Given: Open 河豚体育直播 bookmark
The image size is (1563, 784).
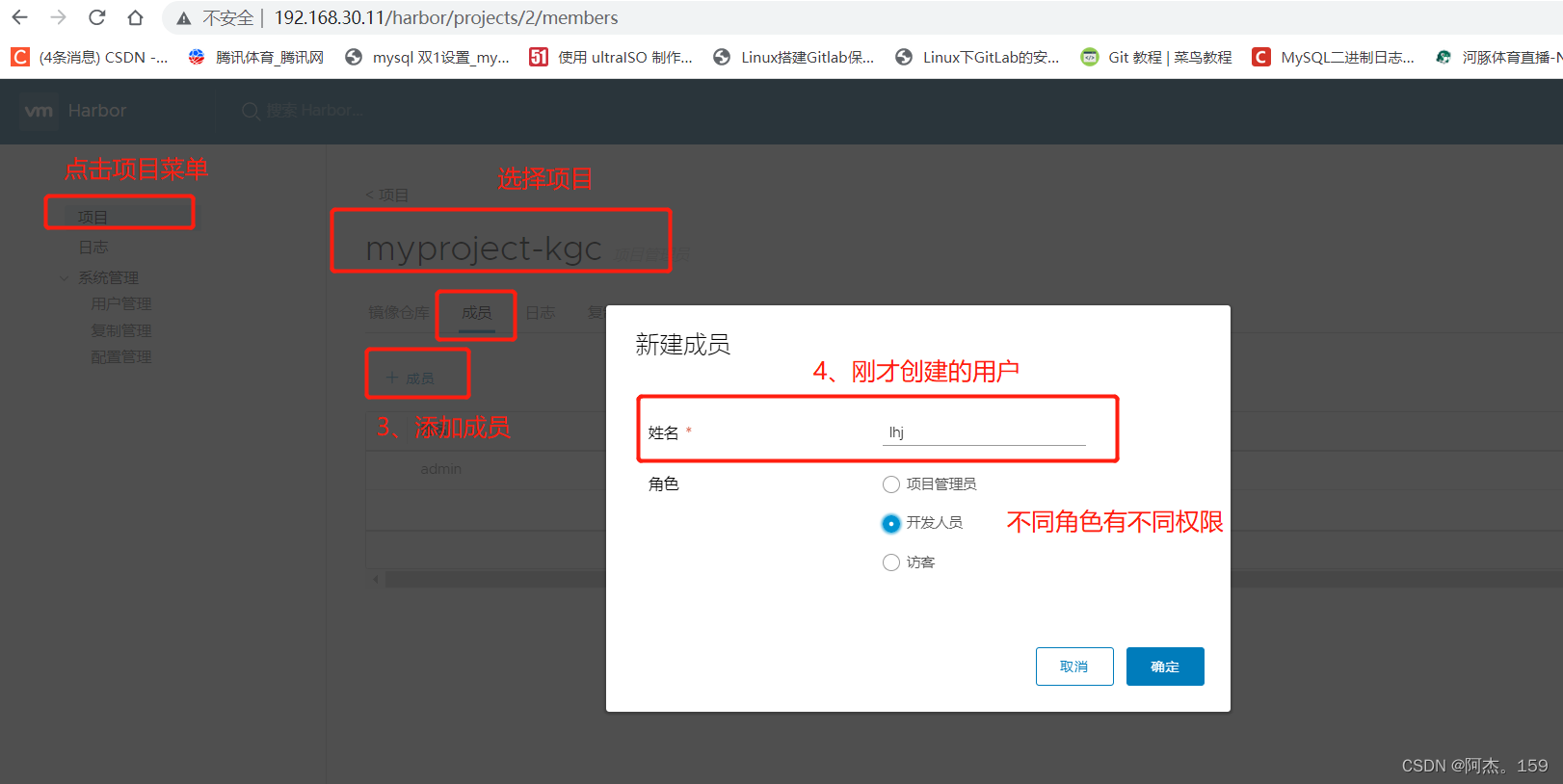Looking at the screenshot, I should (x=1498, y=57).
